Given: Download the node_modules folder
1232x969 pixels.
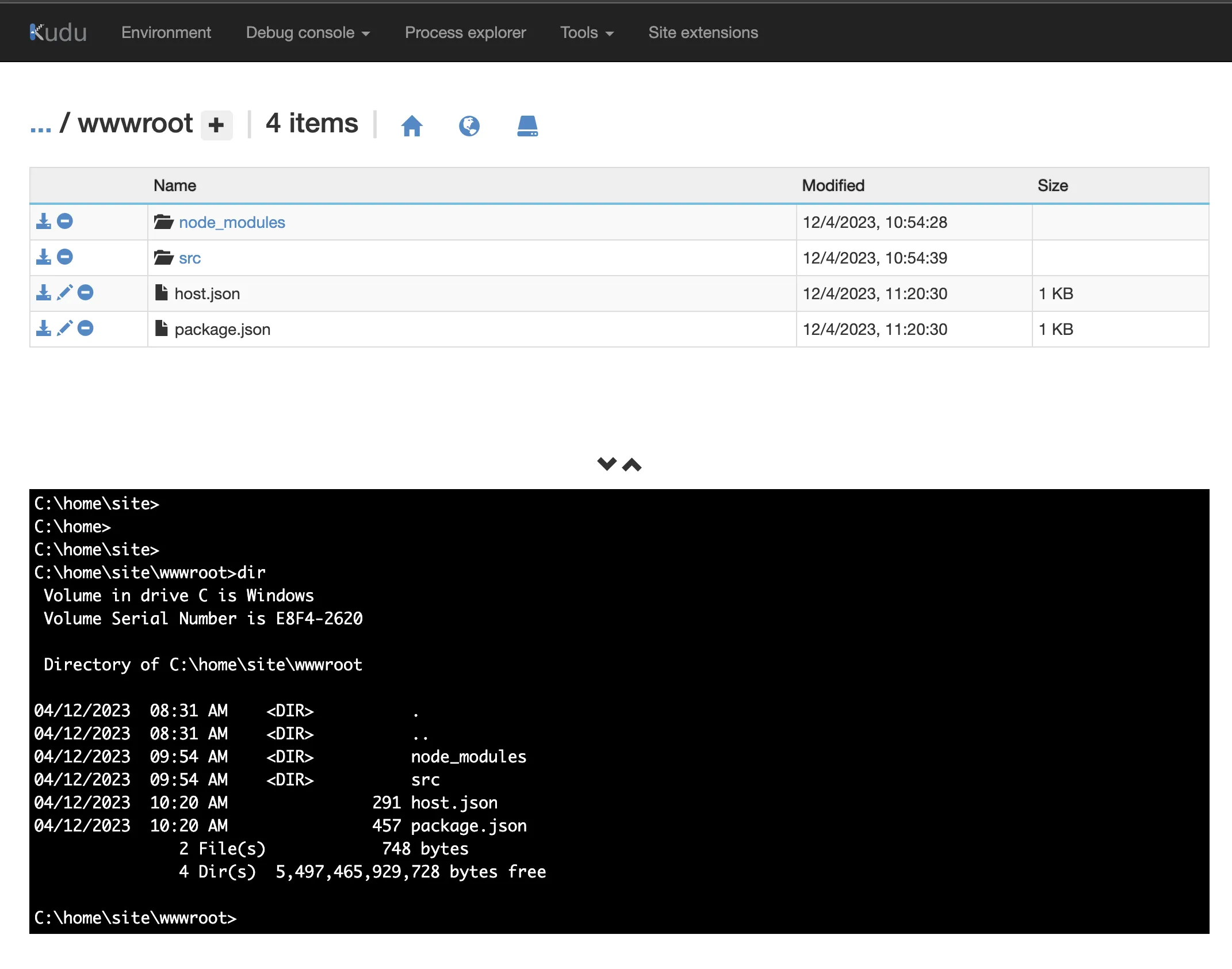Looking at the screenshot, I should (44, 222).
